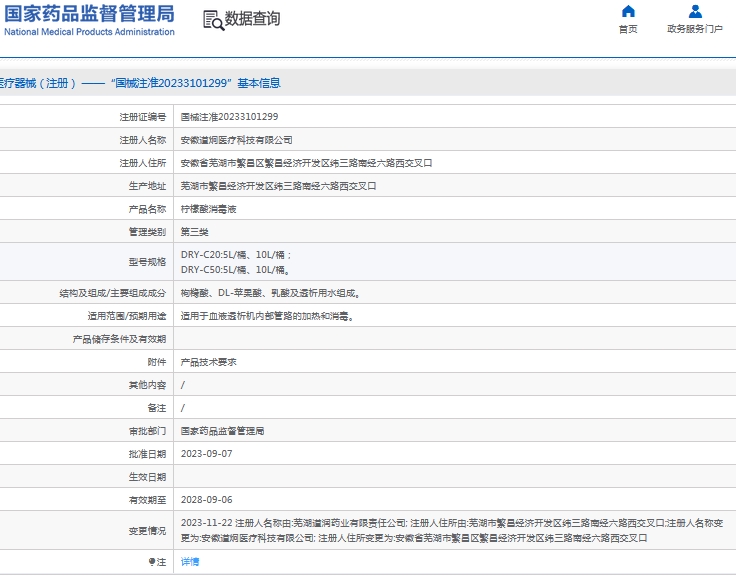Screen dimensions: 736x576
Task: Open 政务服务门户 text link
Action: (x=695, y=29)
